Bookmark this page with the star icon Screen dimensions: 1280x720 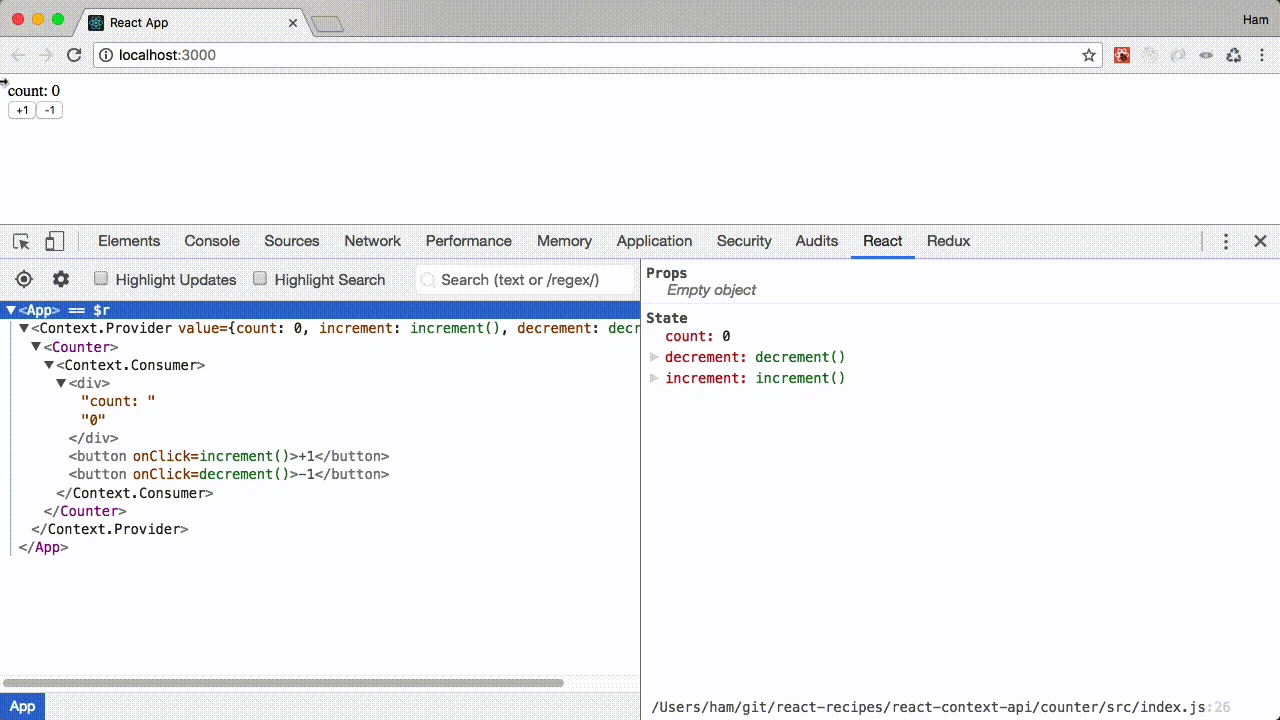pyautogui.click(x=1089, y=55)
